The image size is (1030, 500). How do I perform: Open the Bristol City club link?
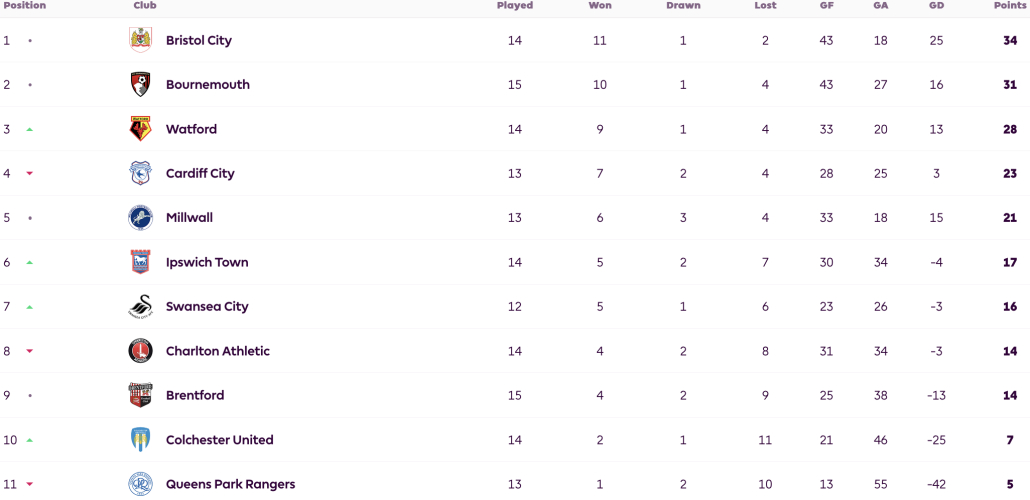[x=198, y=40]
